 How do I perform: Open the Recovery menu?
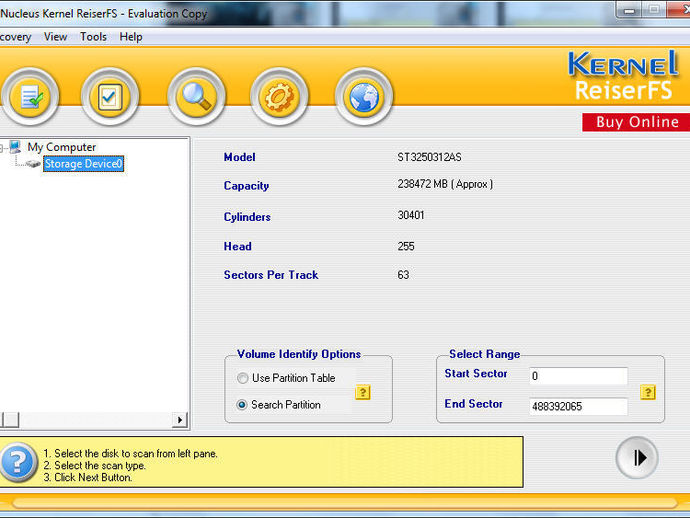[x=16, y=37]
